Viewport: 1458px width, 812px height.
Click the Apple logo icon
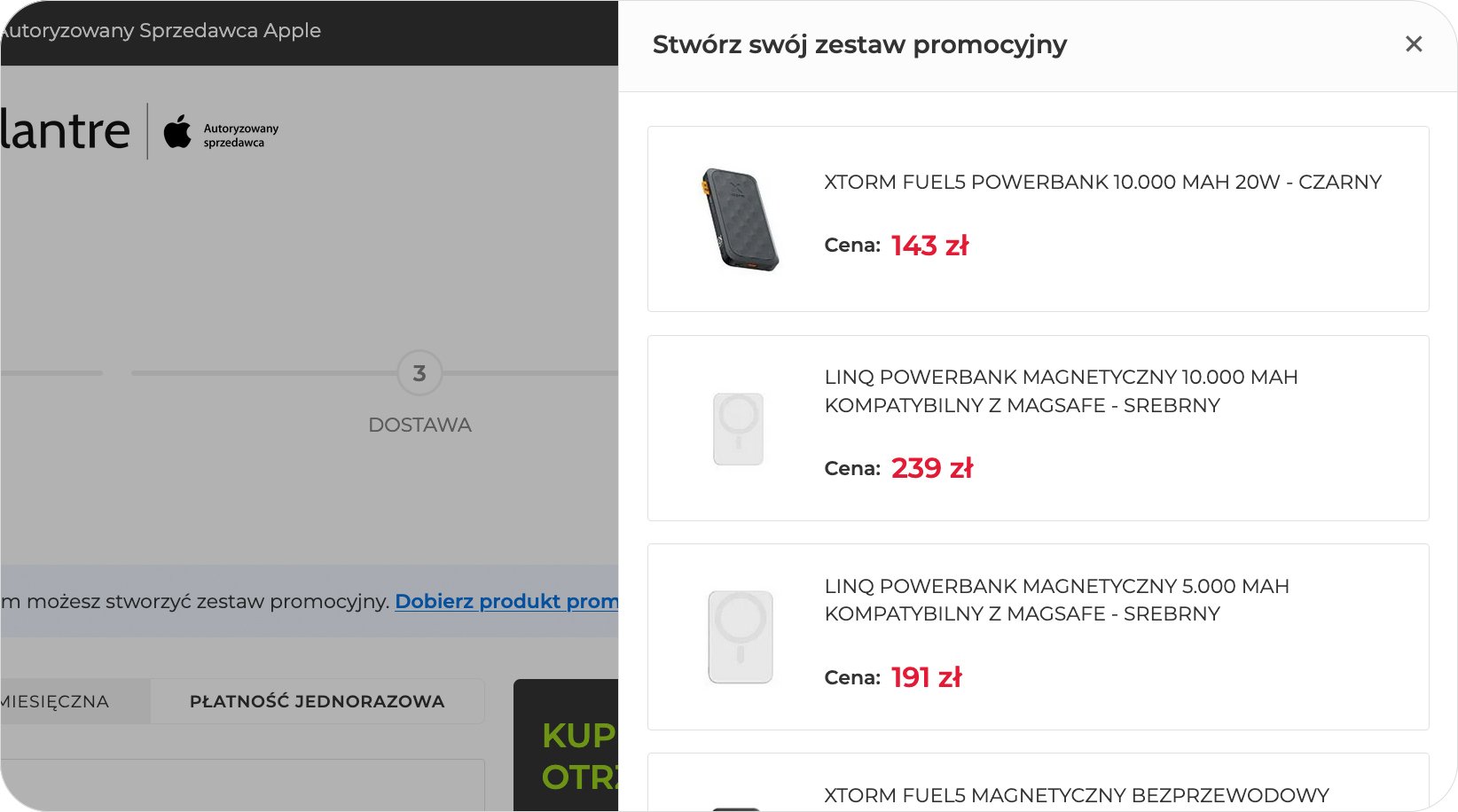(x=177, y=131)
